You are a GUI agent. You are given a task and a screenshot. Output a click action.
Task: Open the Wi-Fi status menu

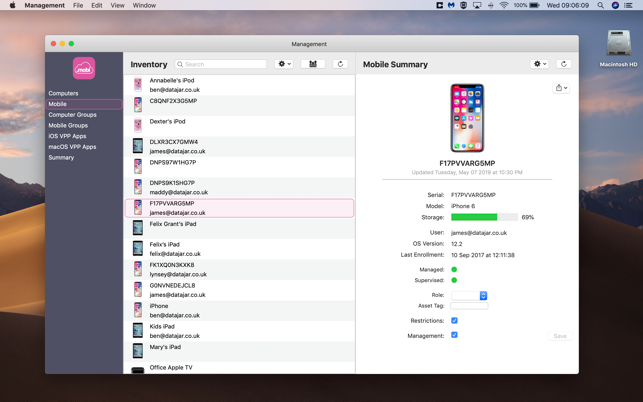click(x=504, y=5)
